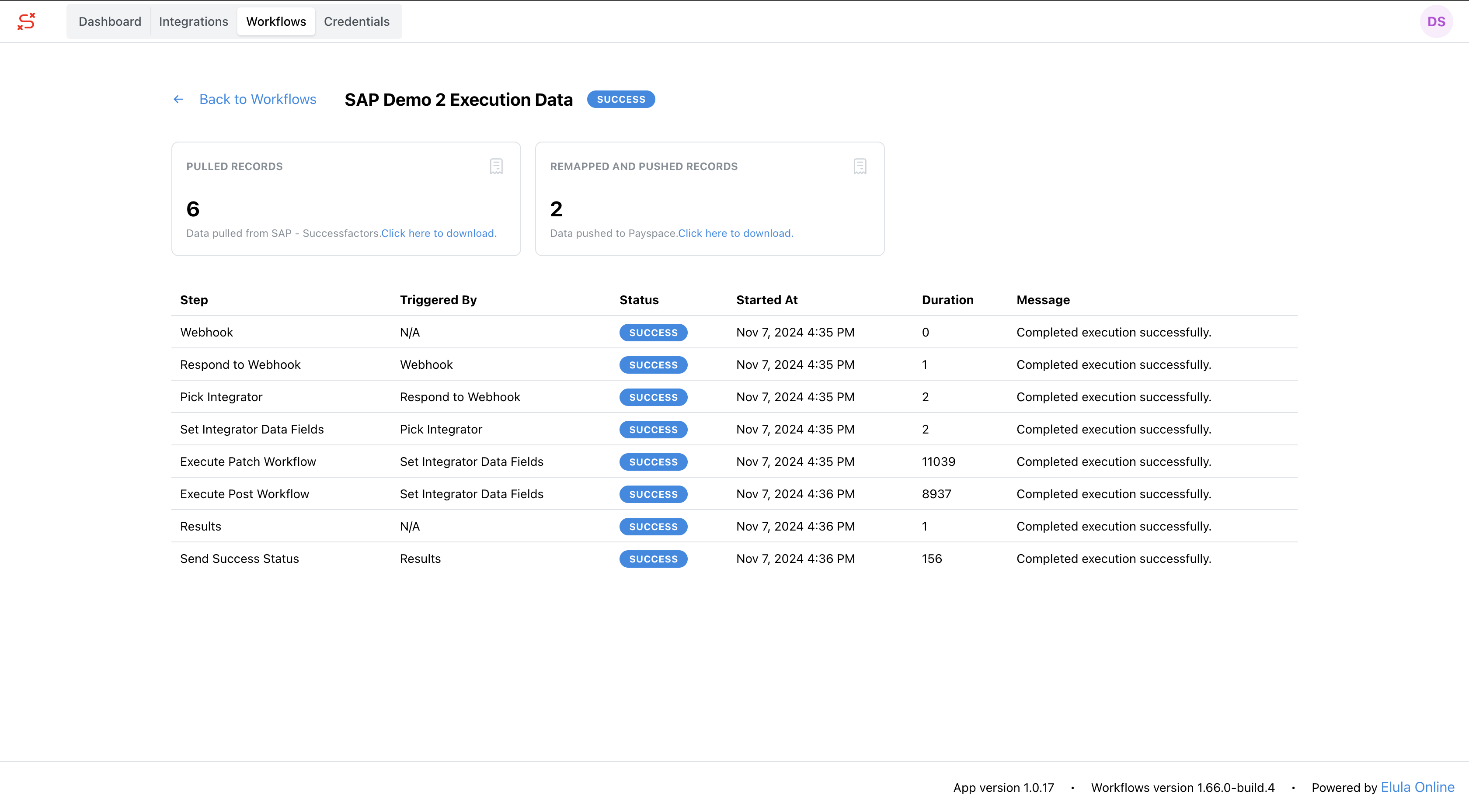Open the Workflows tab
The width and height of the screenshot is (1469, 812).
pos(276,21)
